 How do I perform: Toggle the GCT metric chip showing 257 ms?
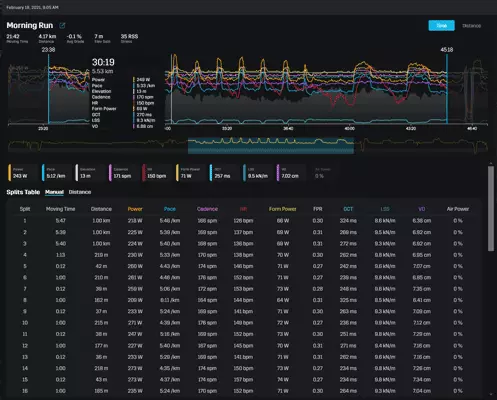point(223,173)
